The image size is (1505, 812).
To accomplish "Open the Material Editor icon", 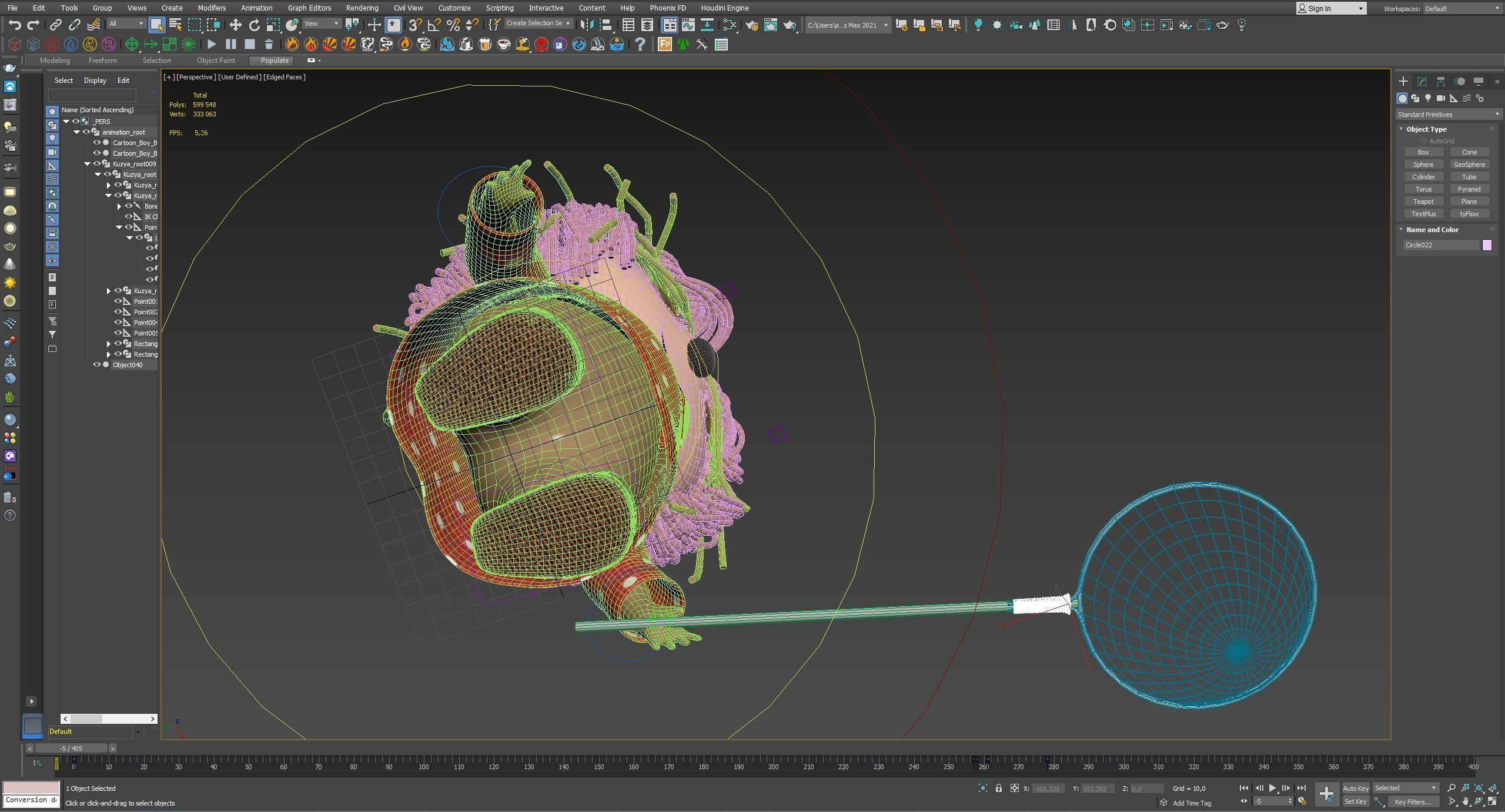I will 730,25.
